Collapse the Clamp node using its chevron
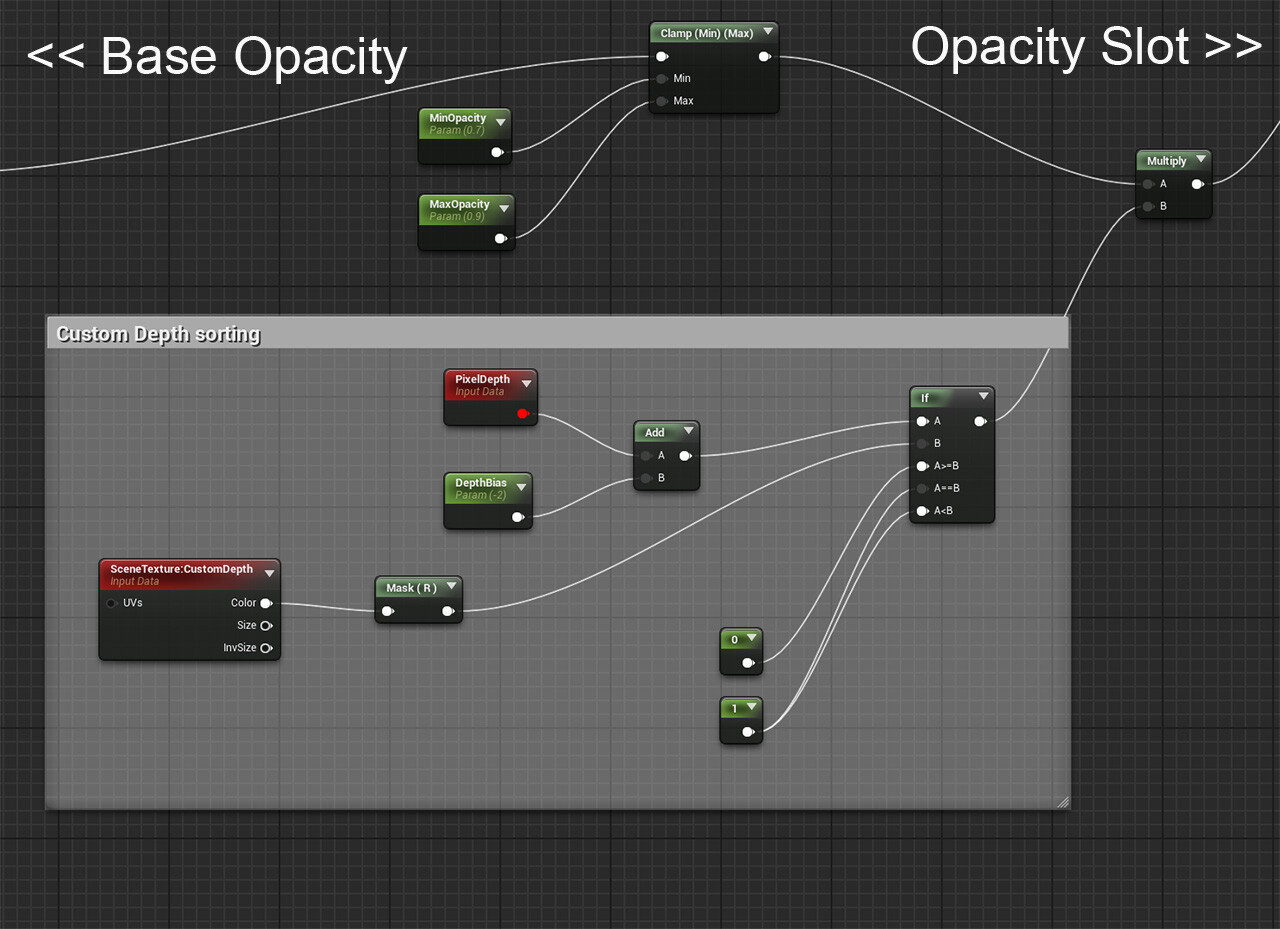This screenshot has height=929, width=1280. (767, 32)
